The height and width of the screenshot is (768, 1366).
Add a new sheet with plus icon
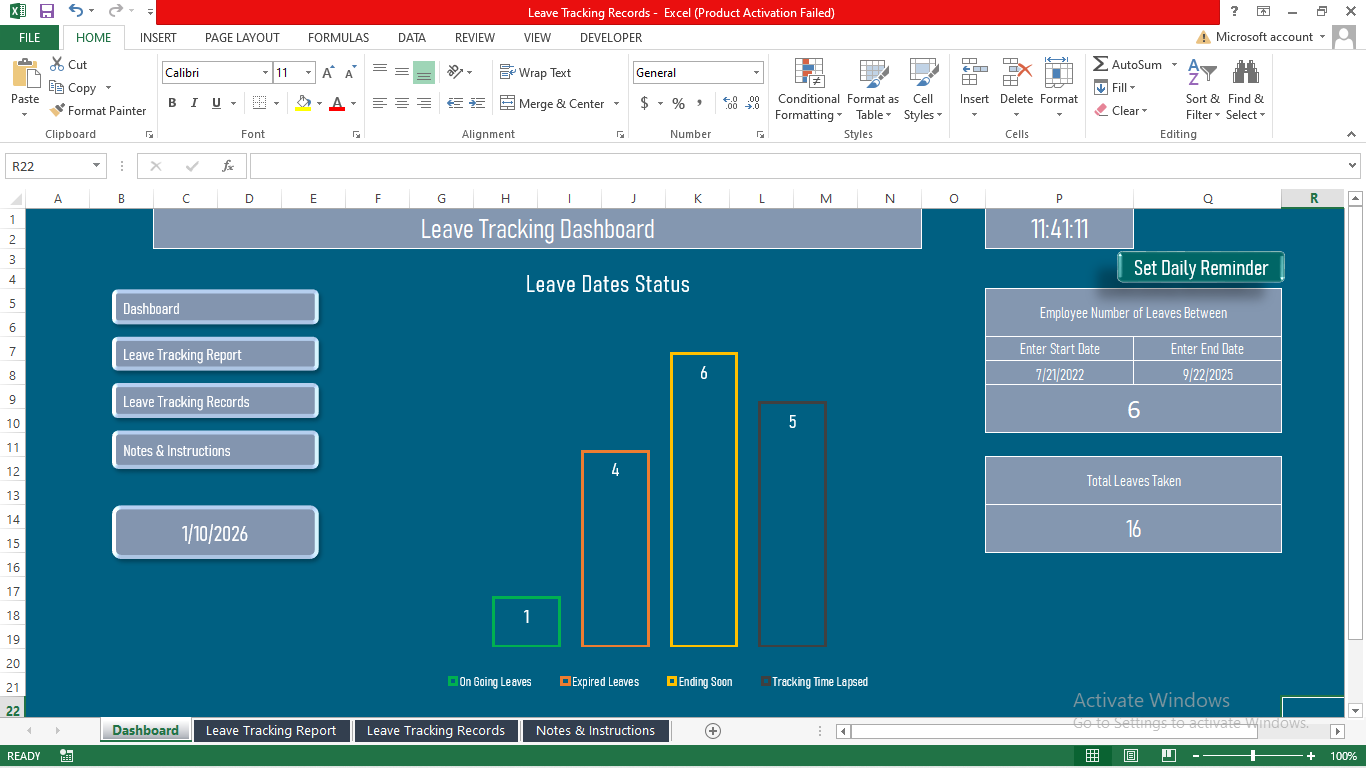713,731
